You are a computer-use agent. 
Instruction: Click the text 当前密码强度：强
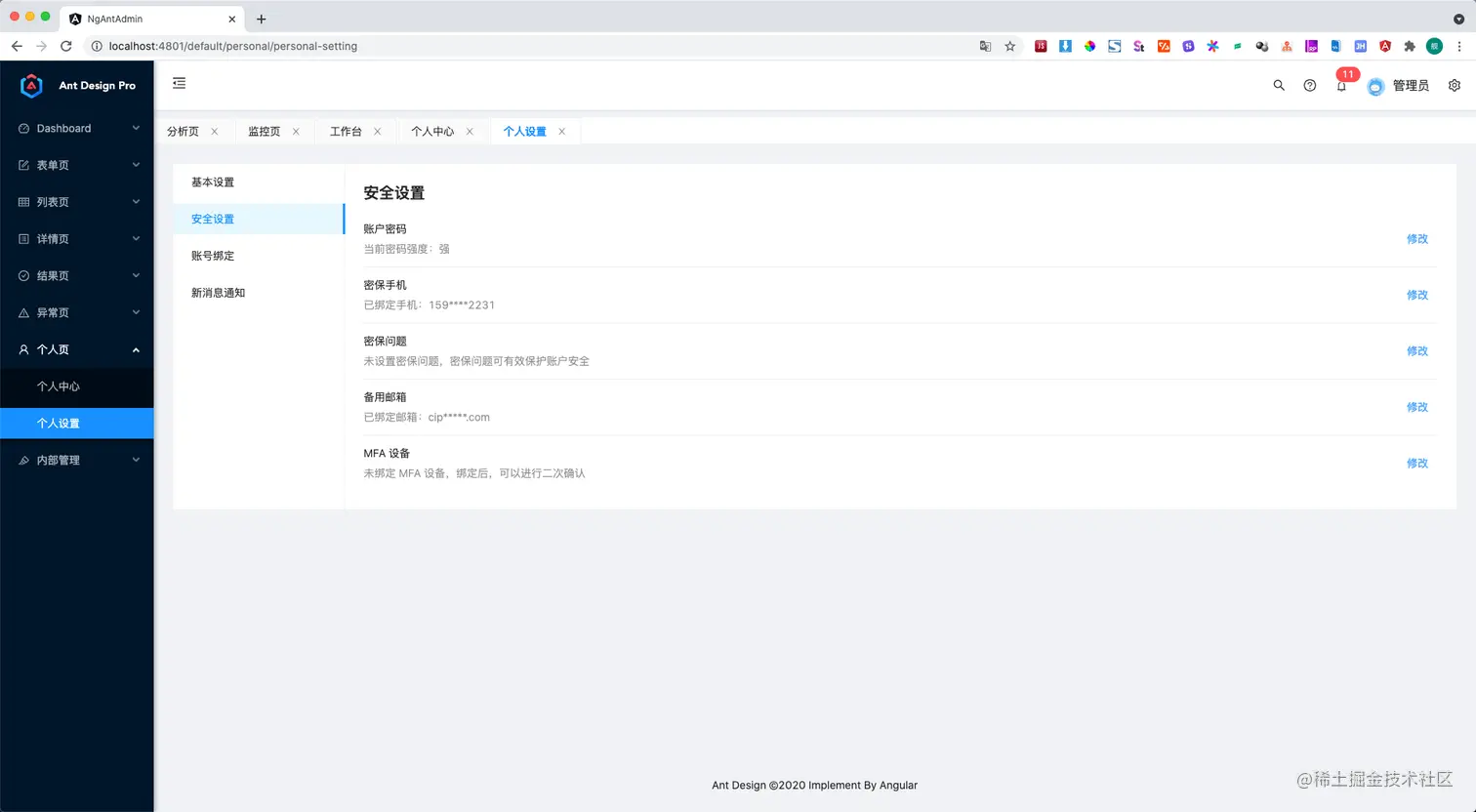407,249
